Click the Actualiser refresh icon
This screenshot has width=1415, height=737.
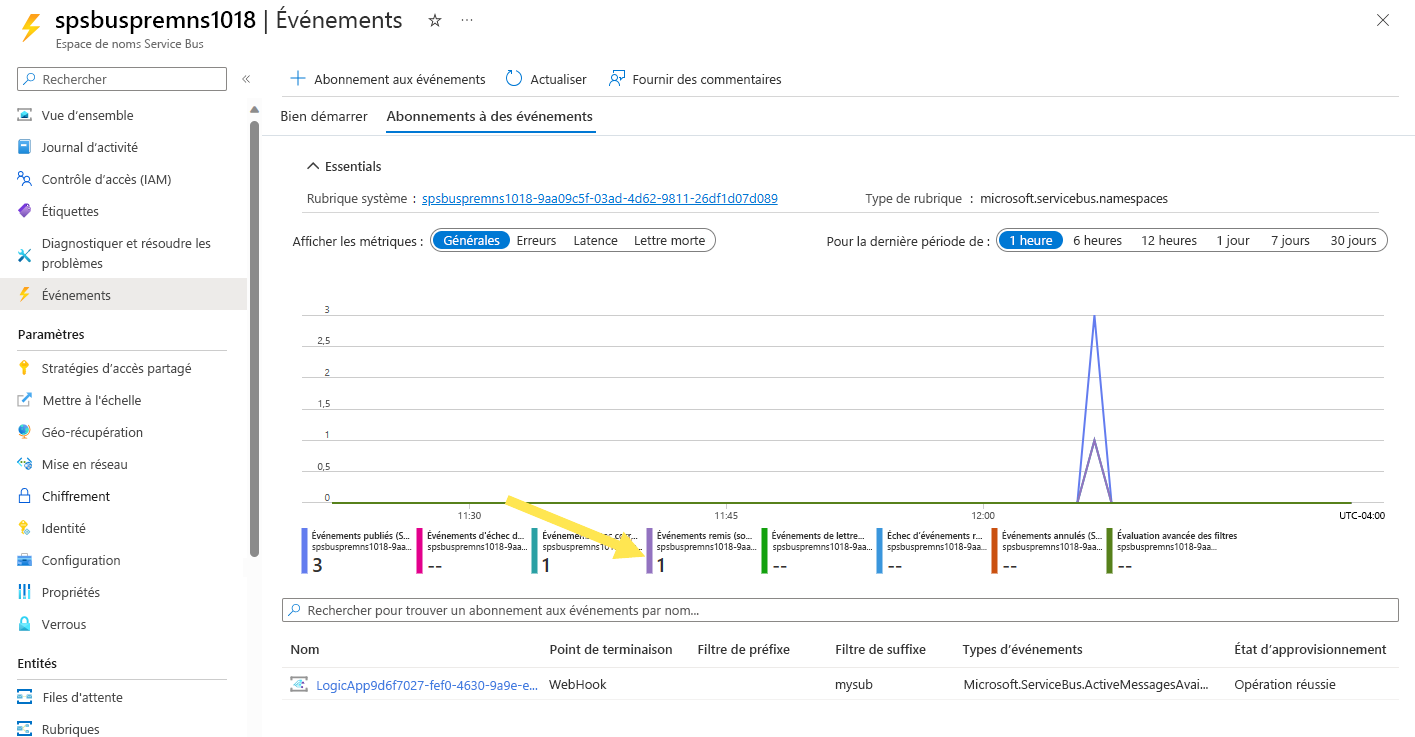pyautogui.click(x=514, y=79)
